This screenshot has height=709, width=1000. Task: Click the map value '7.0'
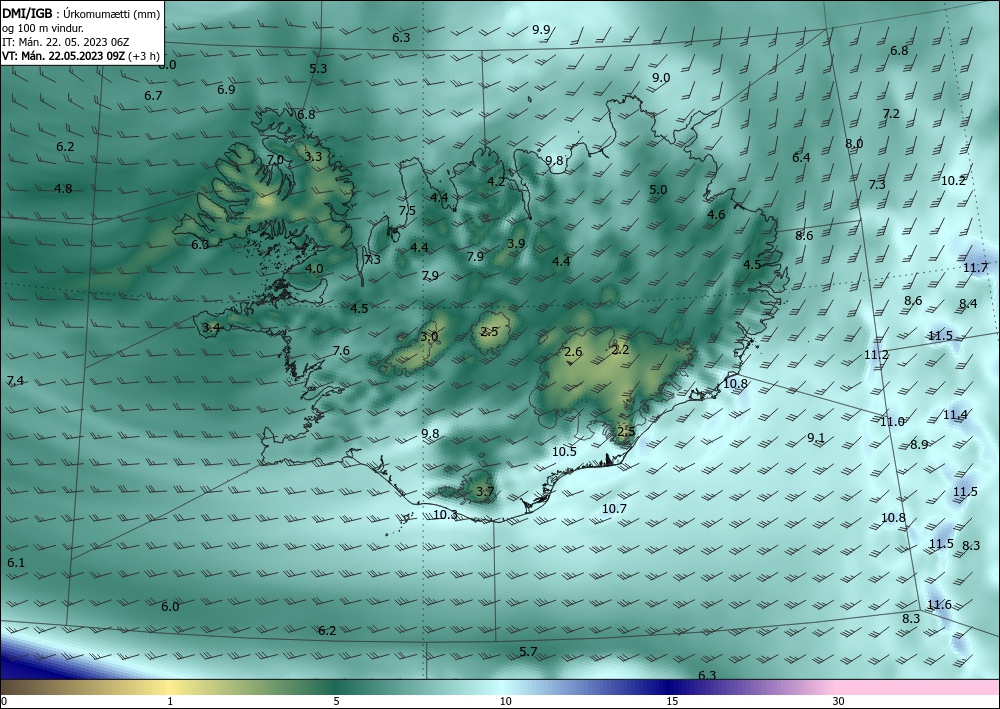[x=275, y=159]
